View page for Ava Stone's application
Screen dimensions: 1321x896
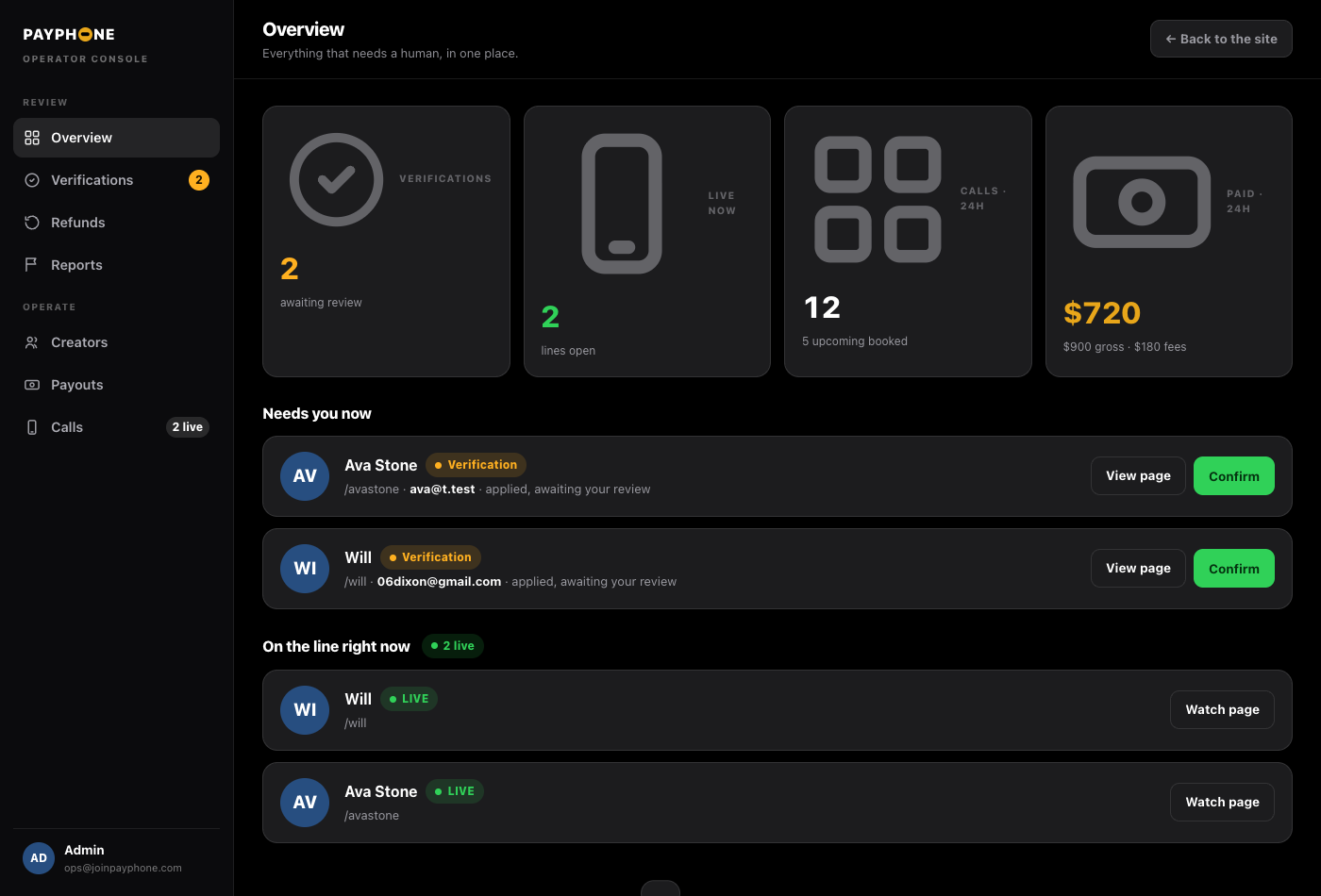(1138, 476)
